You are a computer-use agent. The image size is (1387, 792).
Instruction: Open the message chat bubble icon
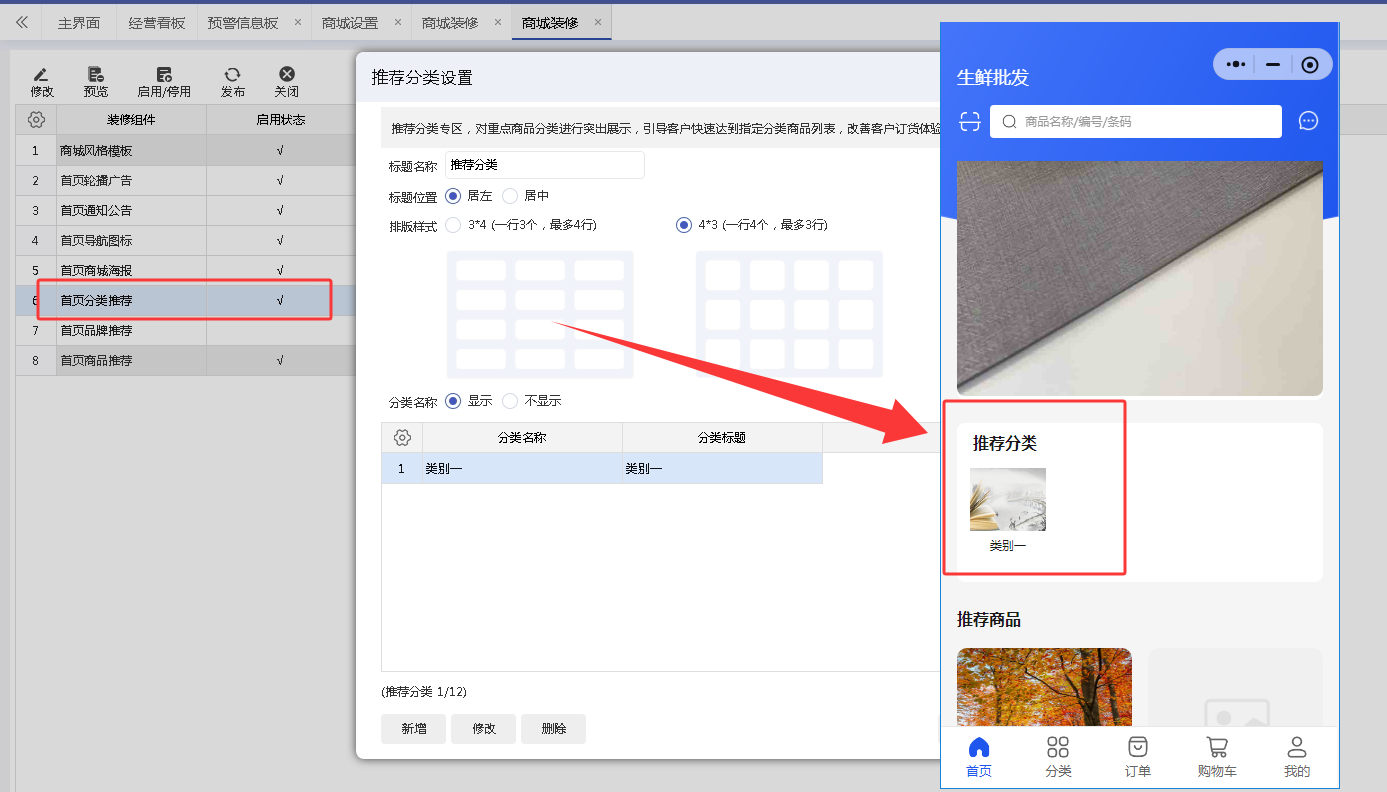pos(1308,121)
